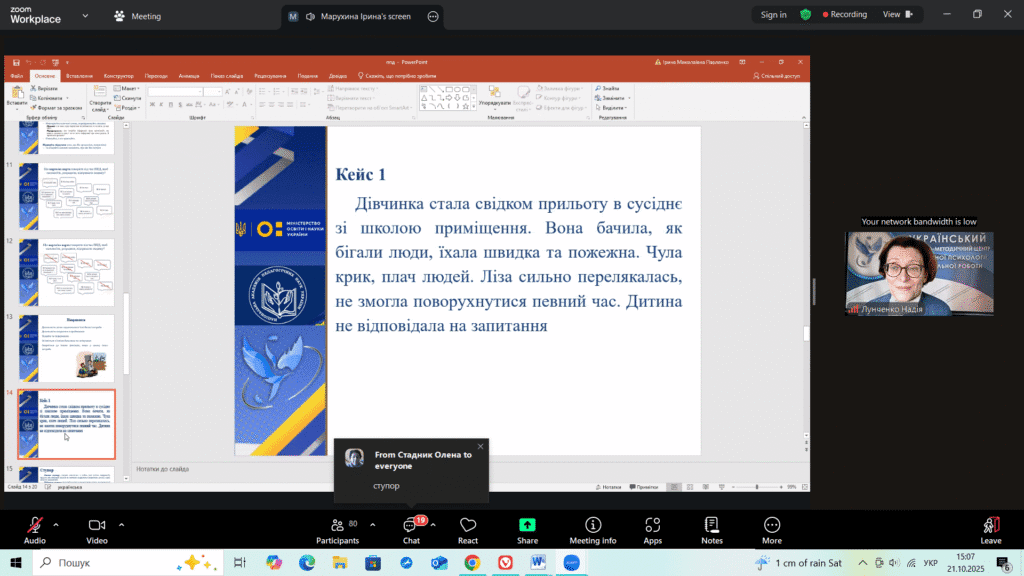This screenshot has height=576, width=1024.
Task: Open the Chat panel
Action: point(411,529)
